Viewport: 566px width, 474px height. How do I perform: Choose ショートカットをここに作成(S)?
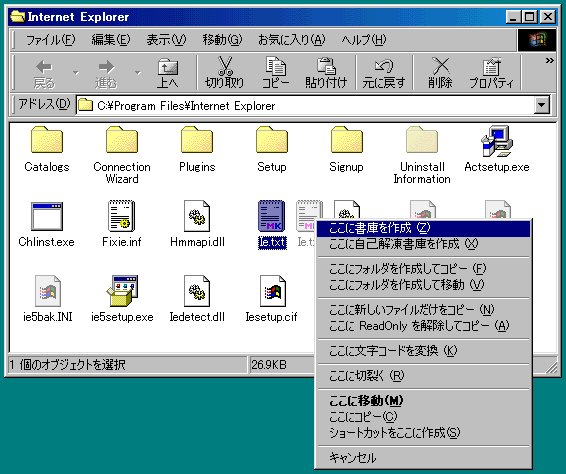click(x=423, y=432)
